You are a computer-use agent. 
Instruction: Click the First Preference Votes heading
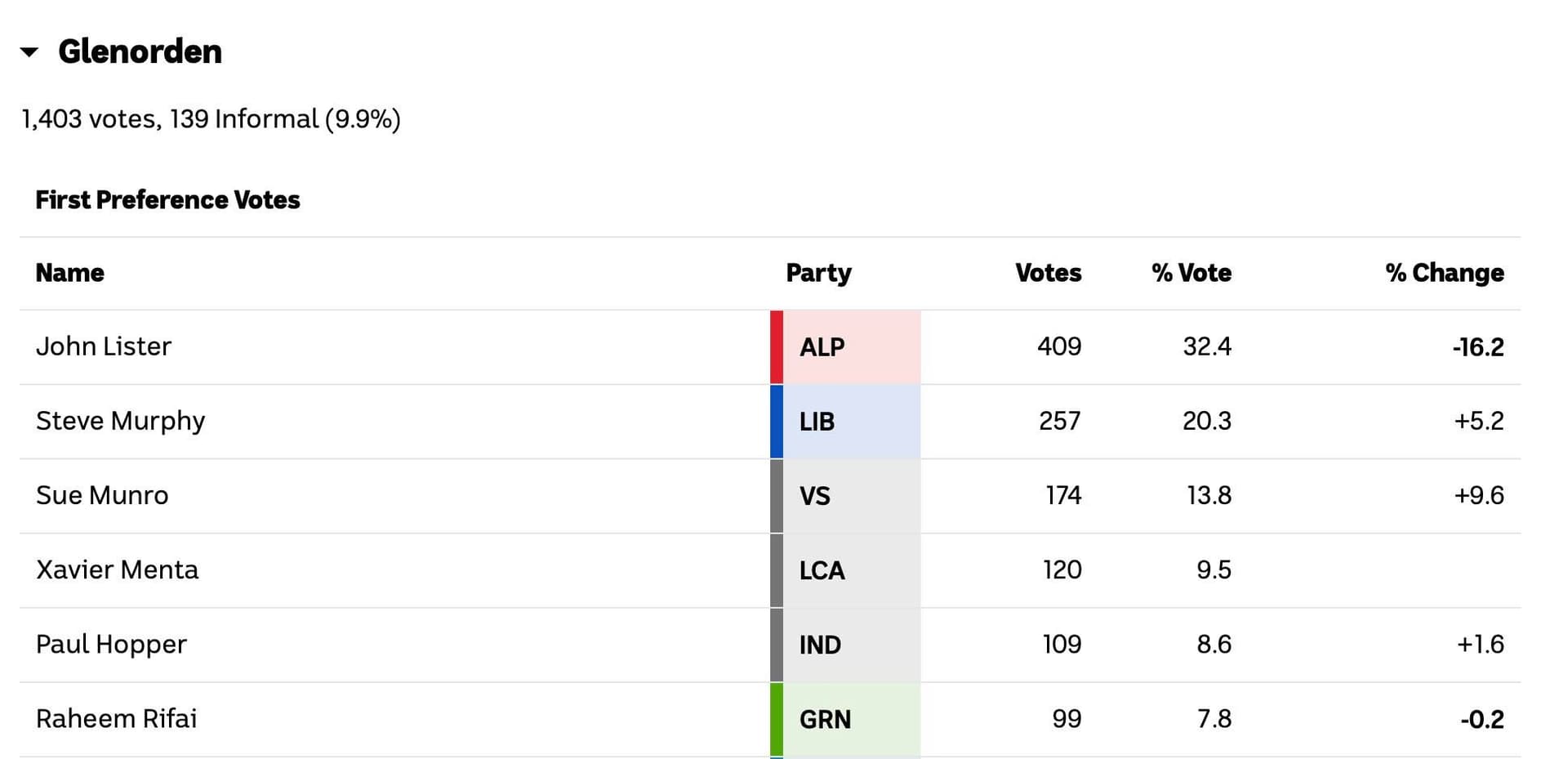tap(167, 200)
